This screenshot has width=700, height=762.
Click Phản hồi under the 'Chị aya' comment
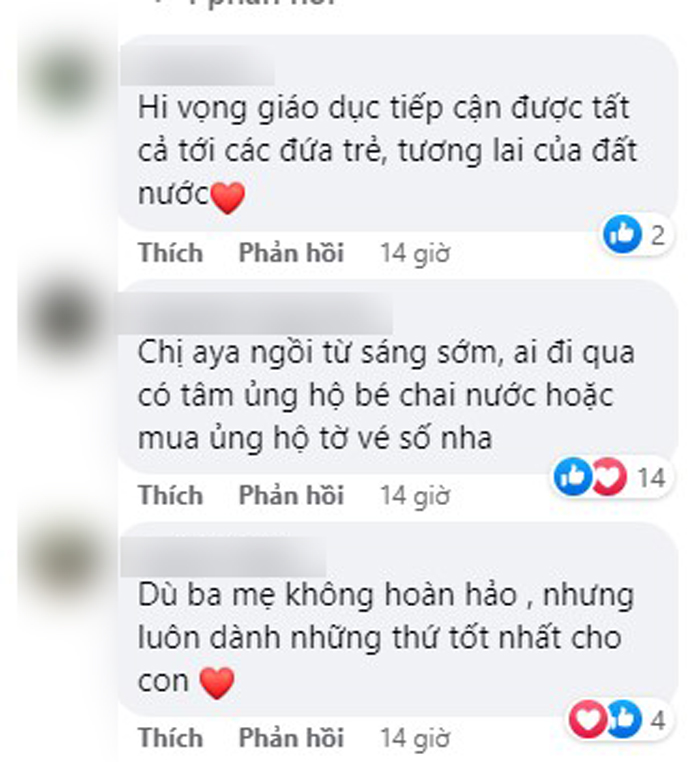[x=291, y=495]
